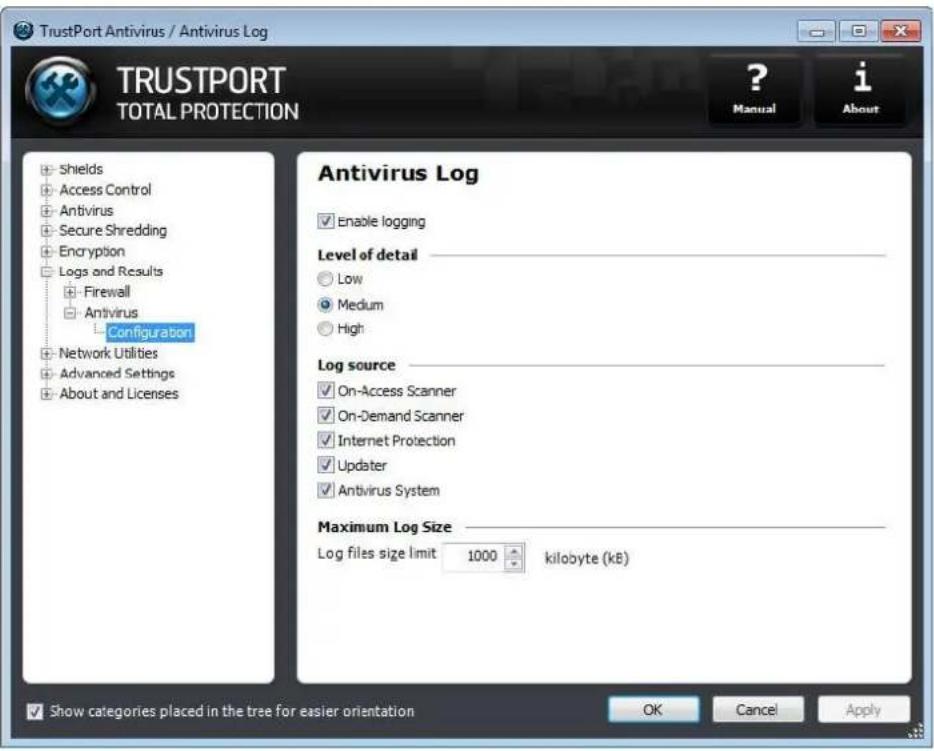Screen dimensions: 934x751
Task: Select Access Control in the tree
Action: point(105,190)
